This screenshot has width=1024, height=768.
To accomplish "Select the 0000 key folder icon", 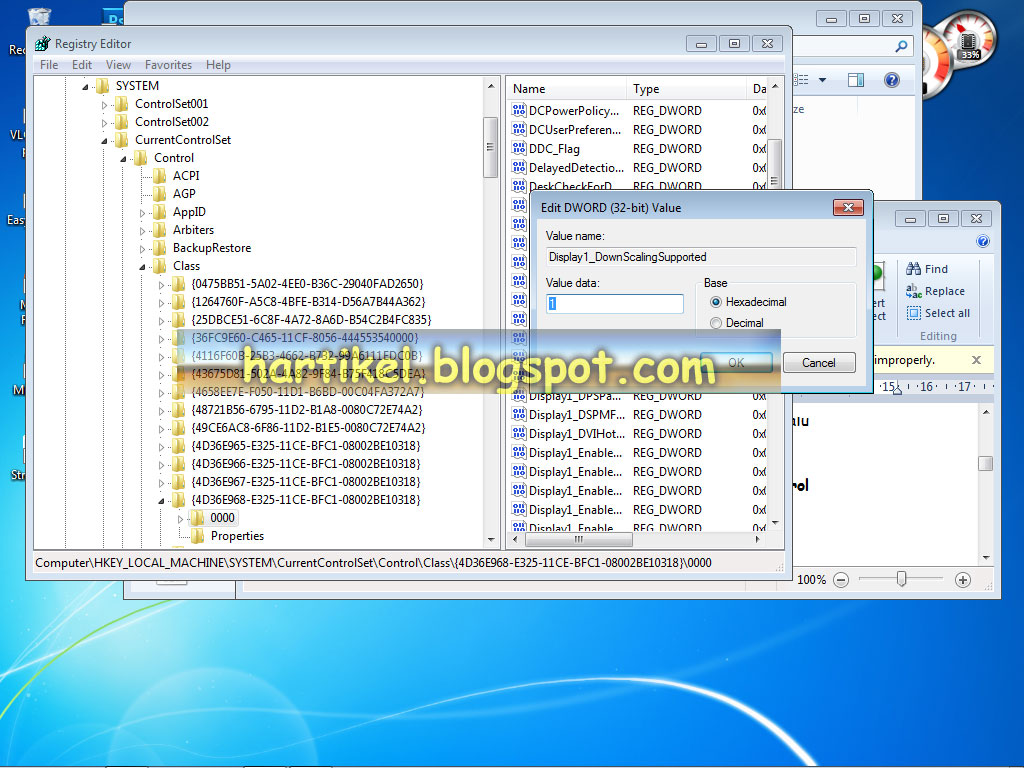I will [197, 518].
